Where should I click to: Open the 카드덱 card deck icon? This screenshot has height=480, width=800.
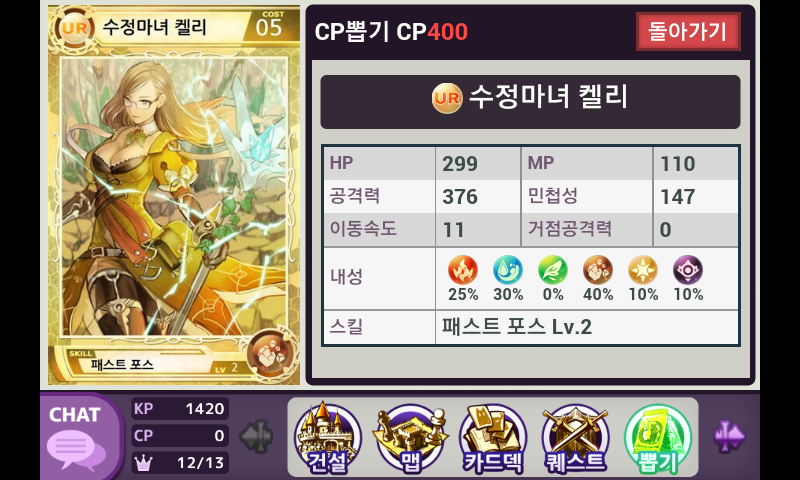click(493, 438)
